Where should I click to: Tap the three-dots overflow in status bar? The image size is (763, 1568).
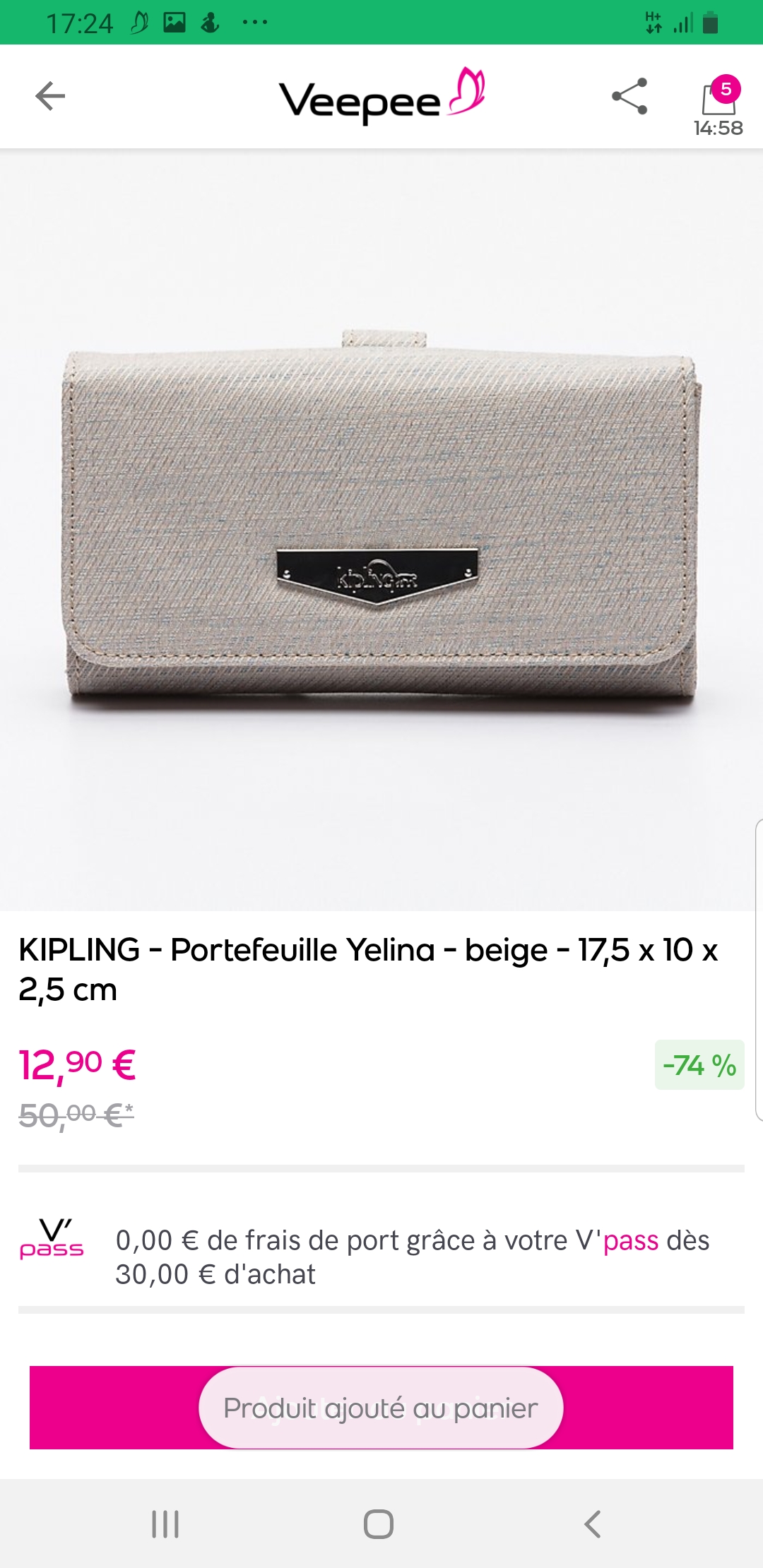click(x=254, y=23)
